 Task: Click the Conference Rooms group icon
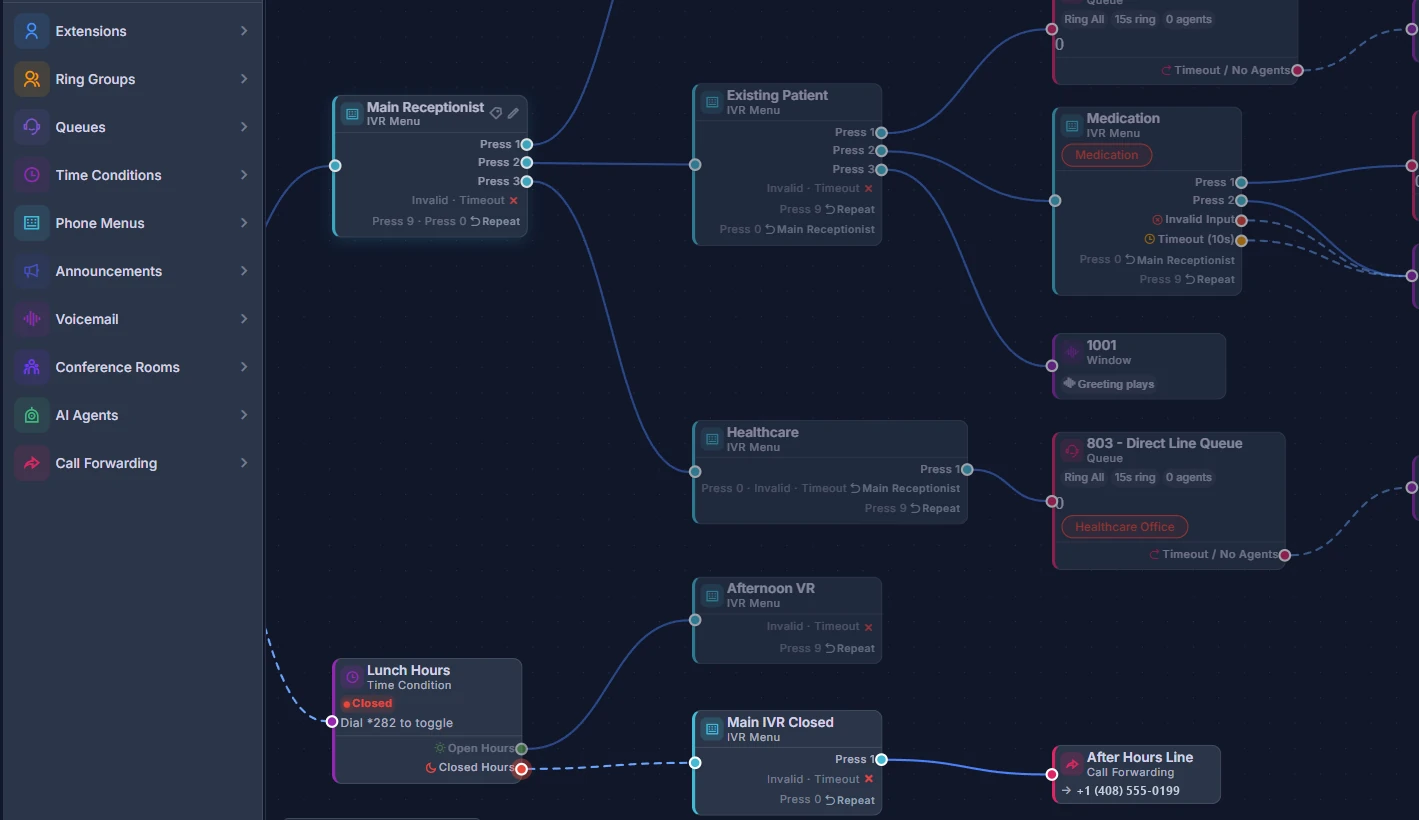click(32, 367)
